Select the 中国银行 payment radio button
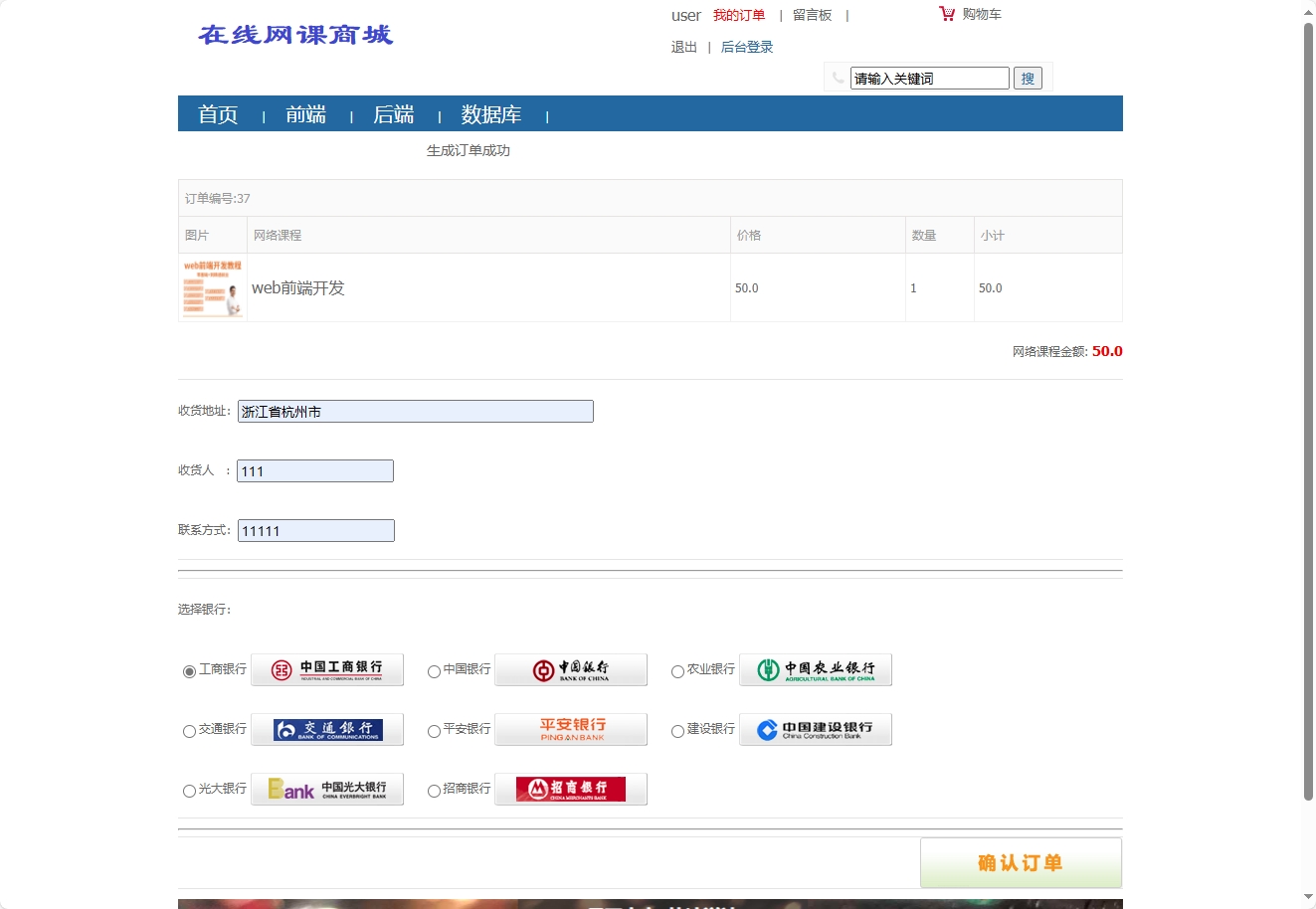 point(433,670)
